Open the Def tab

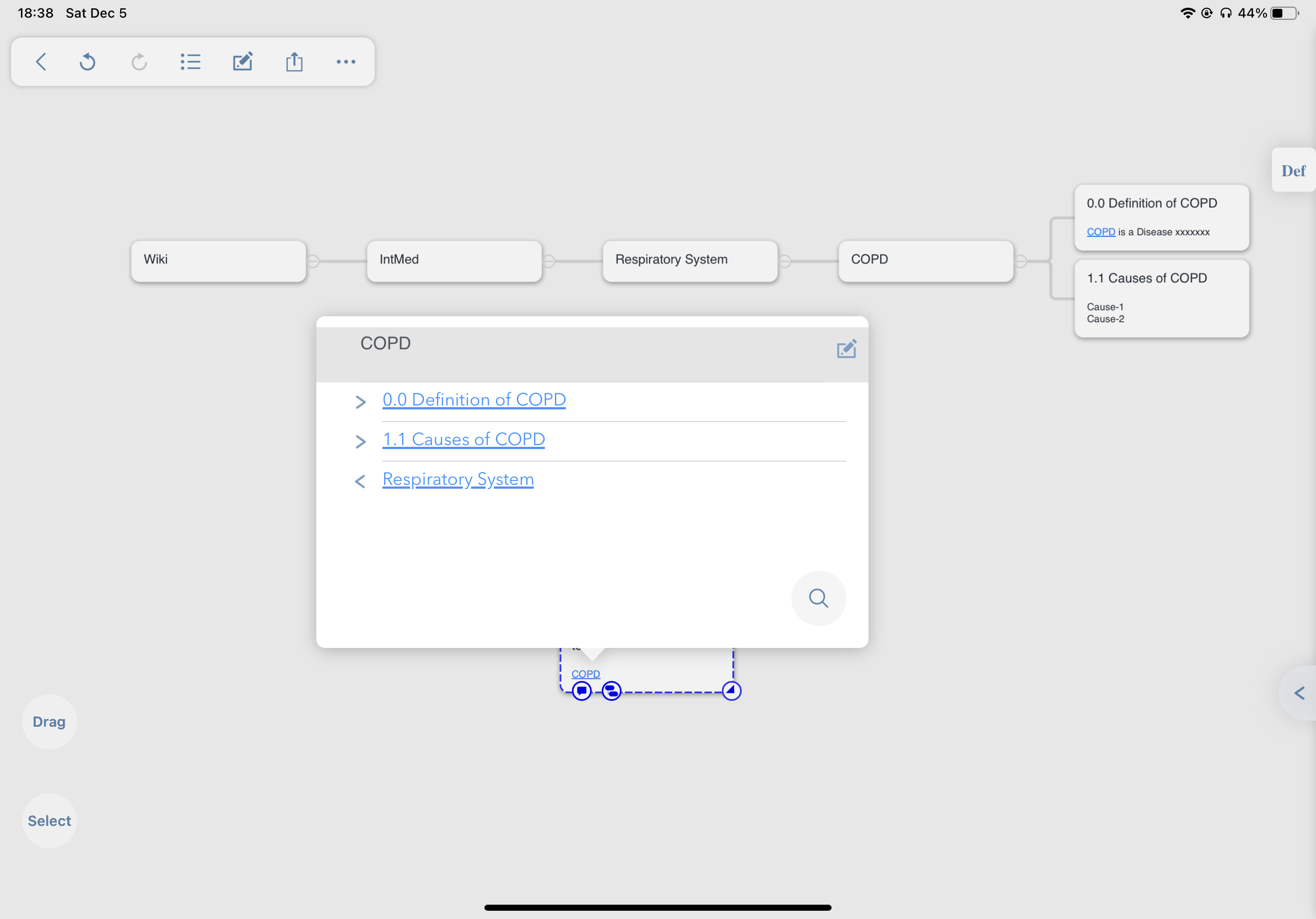click(1293, 171)
